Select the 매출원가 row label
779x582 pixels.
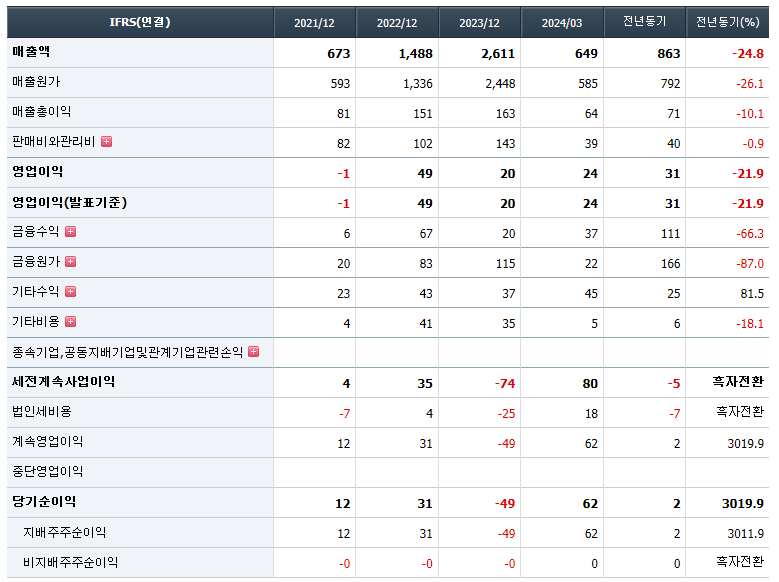coord(36,82)
